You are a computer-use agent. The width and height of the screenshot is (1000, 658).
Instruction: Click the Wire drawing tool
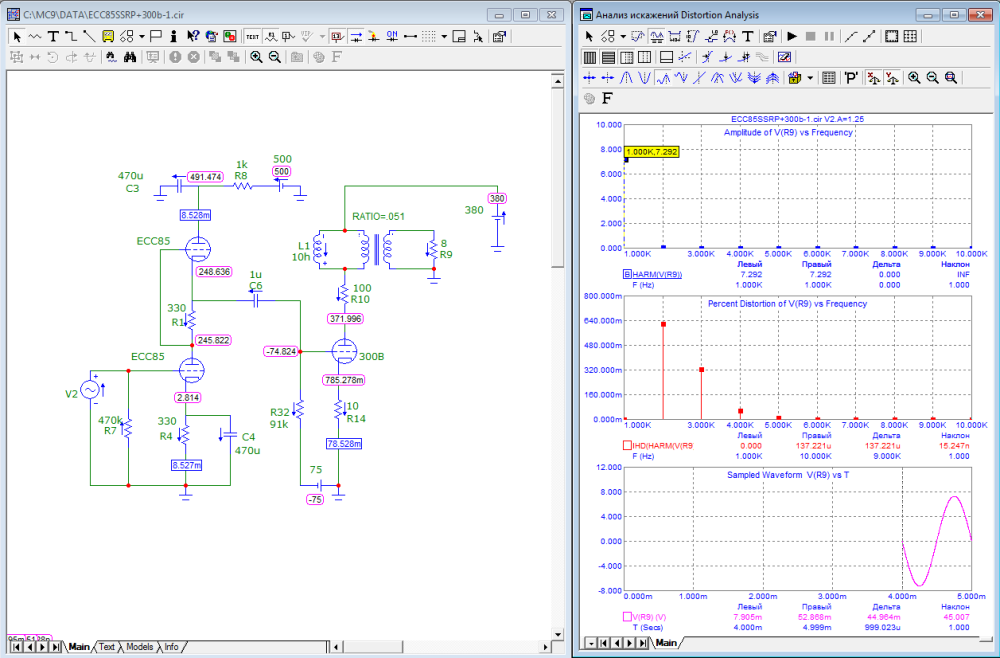[x=71, y=35]
